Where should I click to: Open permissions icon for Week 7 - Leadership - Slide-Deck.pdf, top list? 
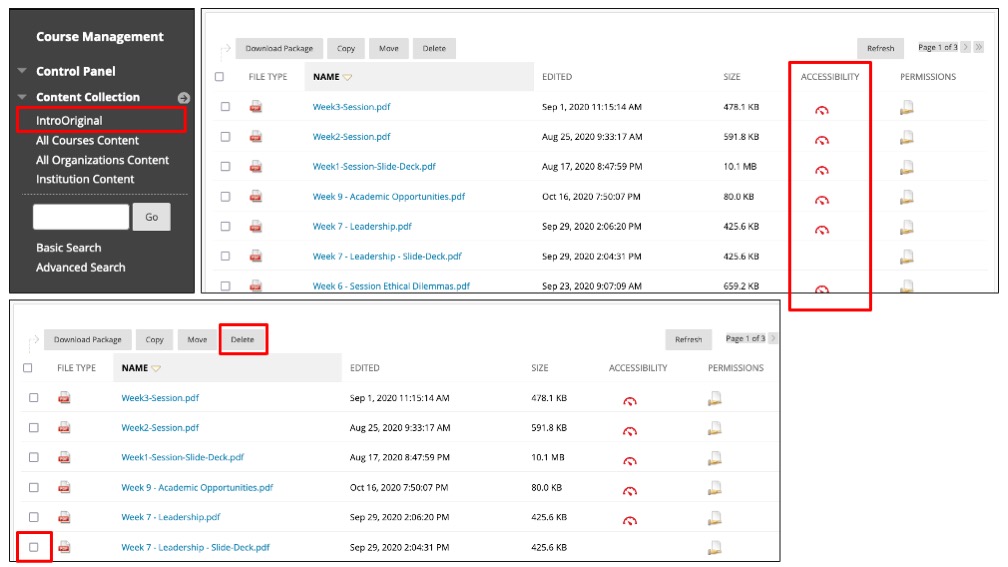907,256
